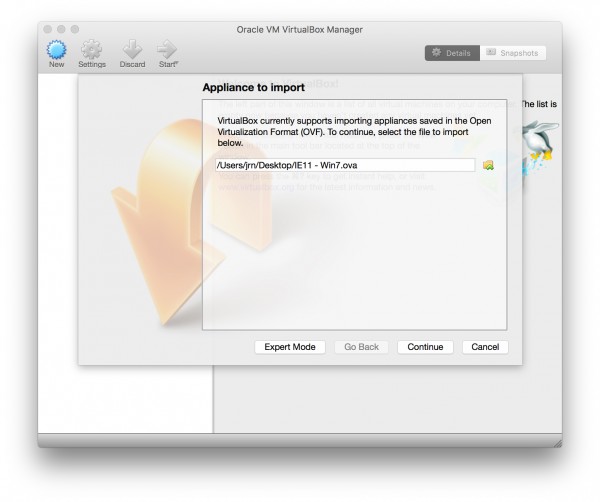The image size is (600, 502).
Task: Click Continue to proceed with import
Action: coord(425,347)
